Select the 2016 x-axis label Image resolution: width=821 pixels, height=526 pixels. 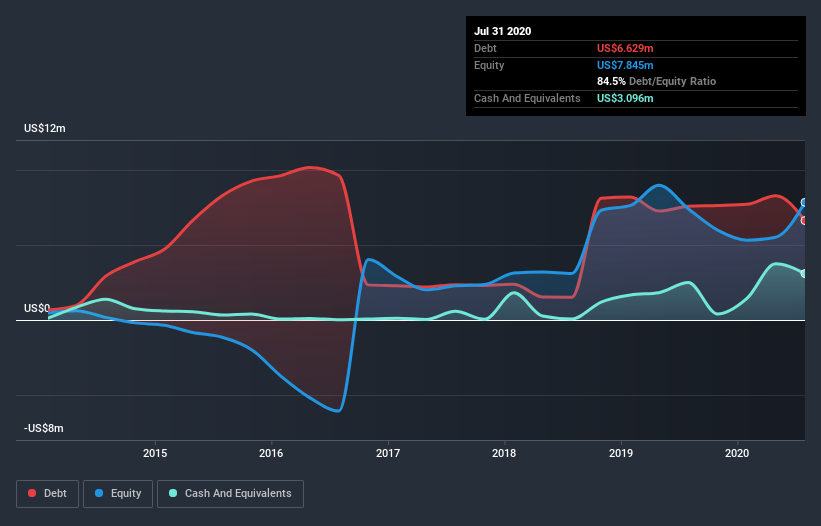point(271,453)
